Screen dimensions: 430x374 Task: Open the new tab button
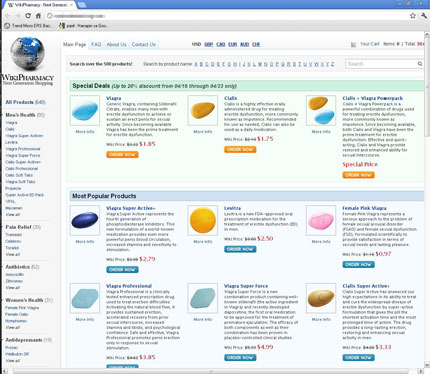point(82,5)
